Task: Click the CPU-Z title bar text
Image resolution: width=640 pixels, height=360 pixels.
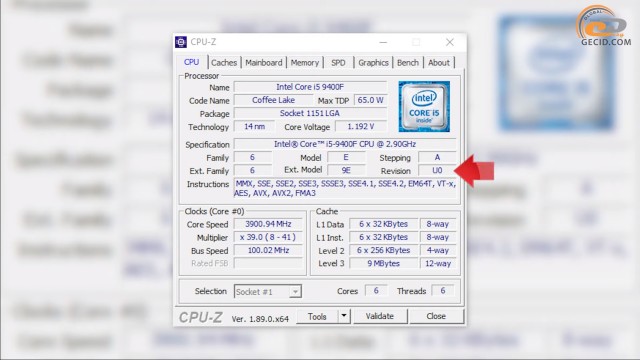Action: pos(203,42)
